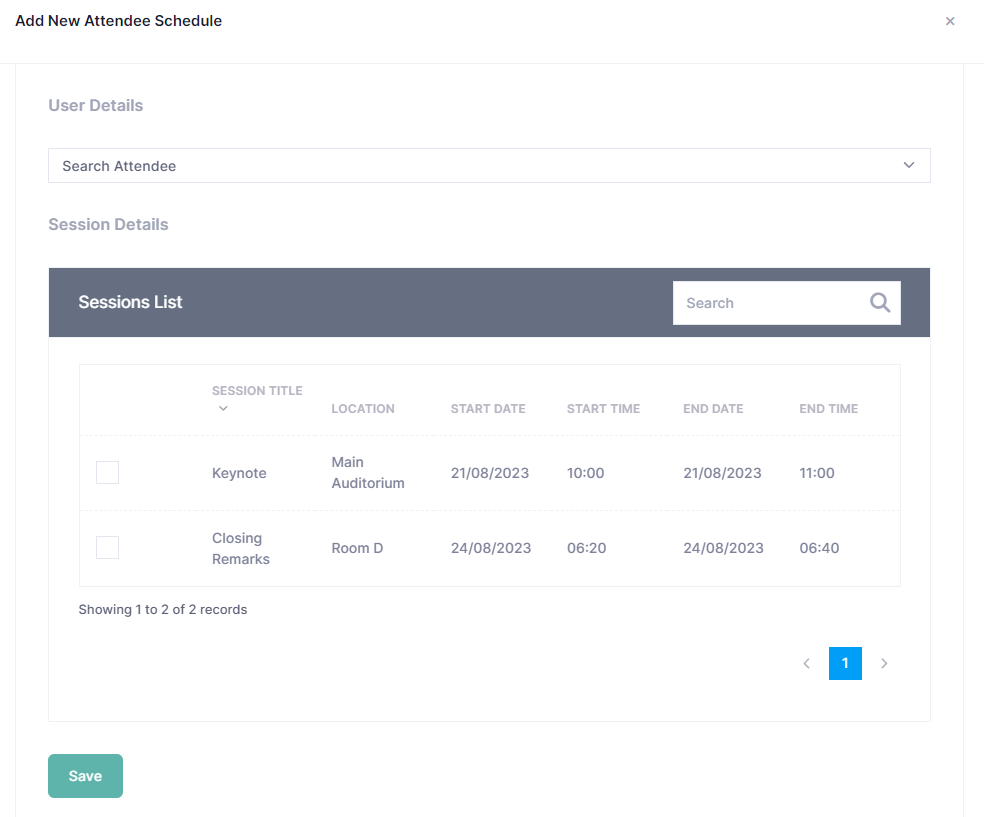This screenshot has height=817, width=984.
Task: Sort by the Session Title column header
Action: pos(257,391)
